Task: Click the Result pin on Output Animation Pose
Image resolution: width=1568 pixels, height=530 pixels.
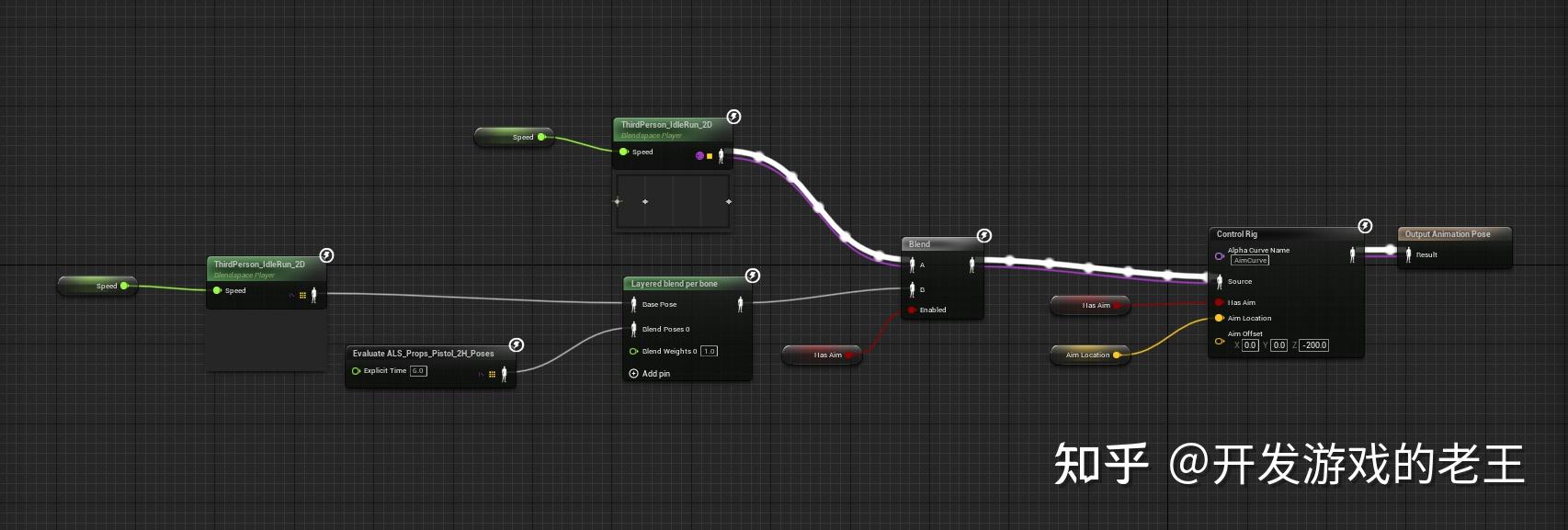Action: (1408, 254)
